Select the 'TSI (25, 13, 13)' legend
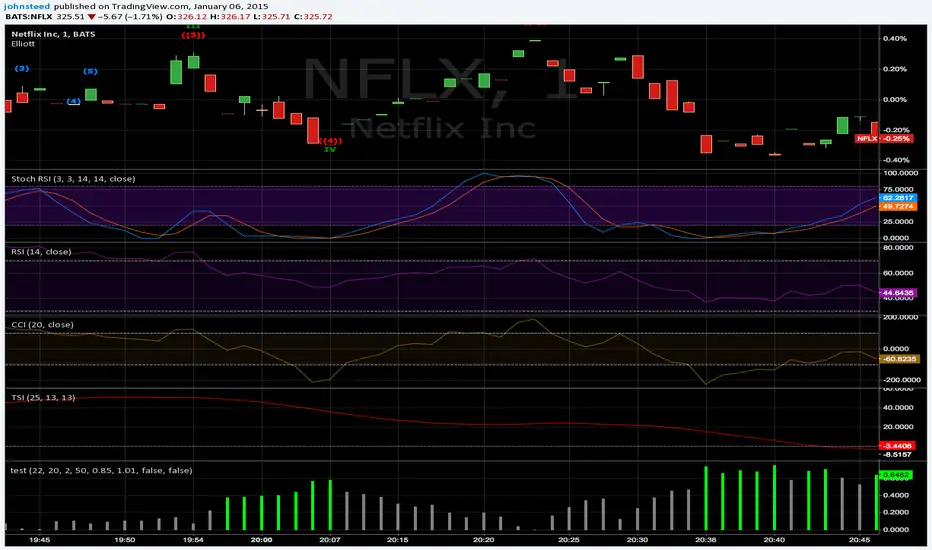Image resolution: width=932 pixels, height=550 pixels. click(43, 398)
